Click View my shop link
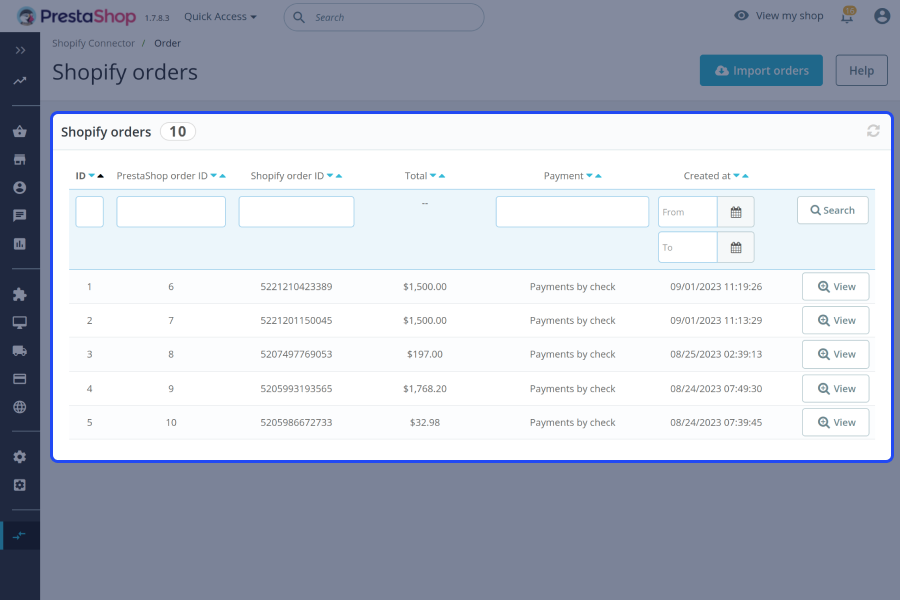This screenshot has height=600, width=900. (779, 16)
